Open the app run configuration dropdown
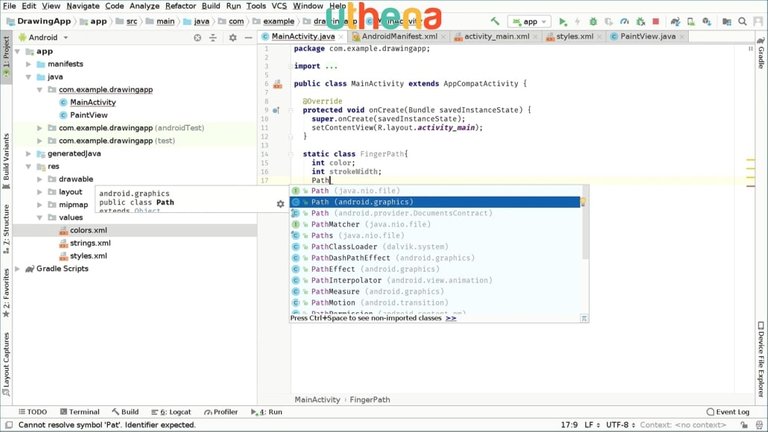The width and height of the screenshot is (768, 432). click(528, 20)
